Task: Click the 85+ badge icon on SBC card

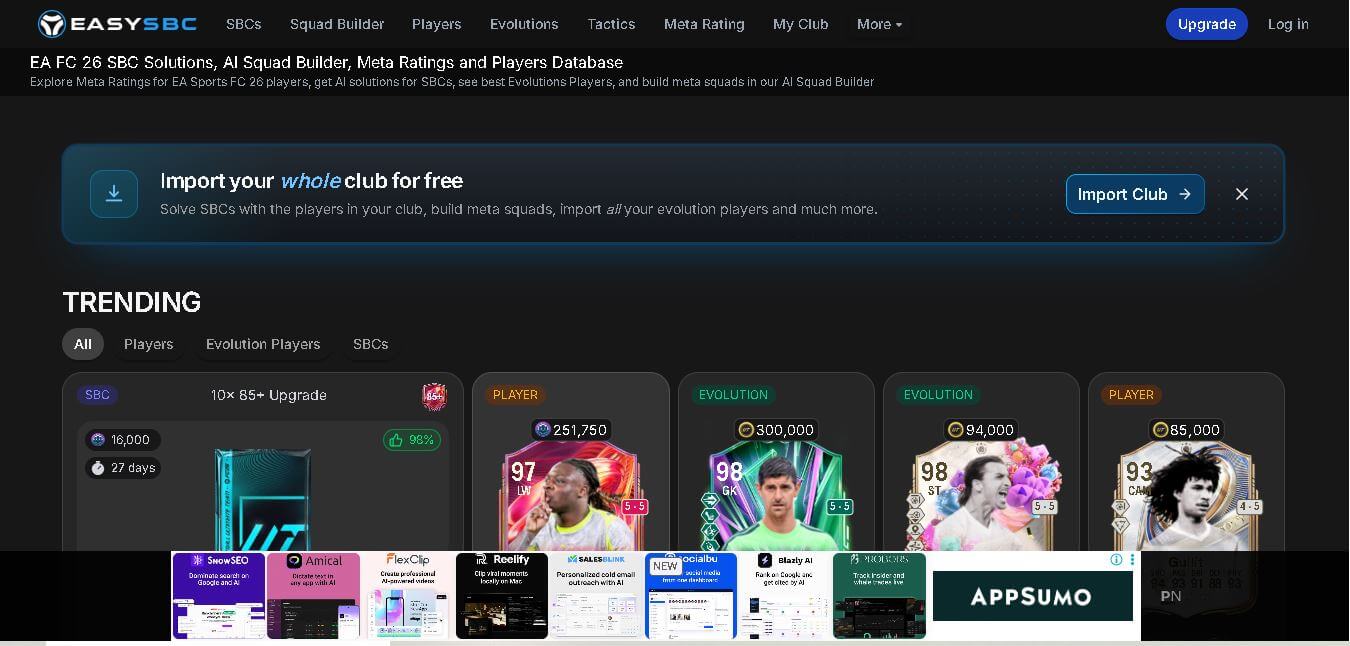Action: pos(434,397)
